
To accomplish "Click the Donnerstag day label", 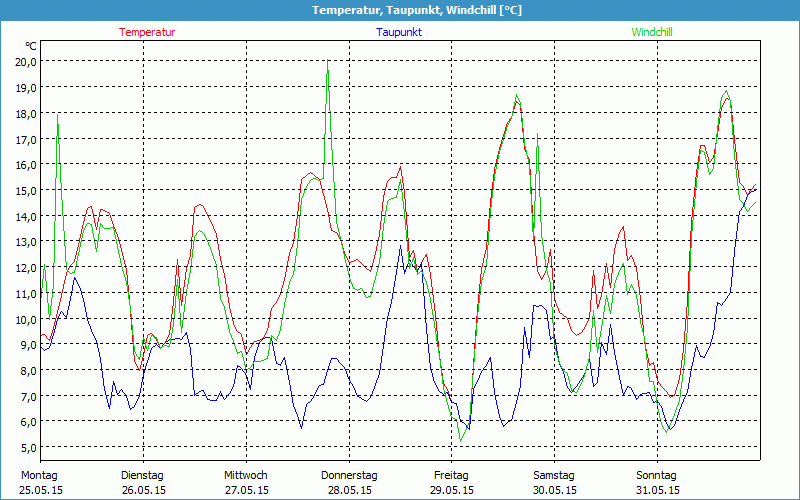I will click(349, 476).
